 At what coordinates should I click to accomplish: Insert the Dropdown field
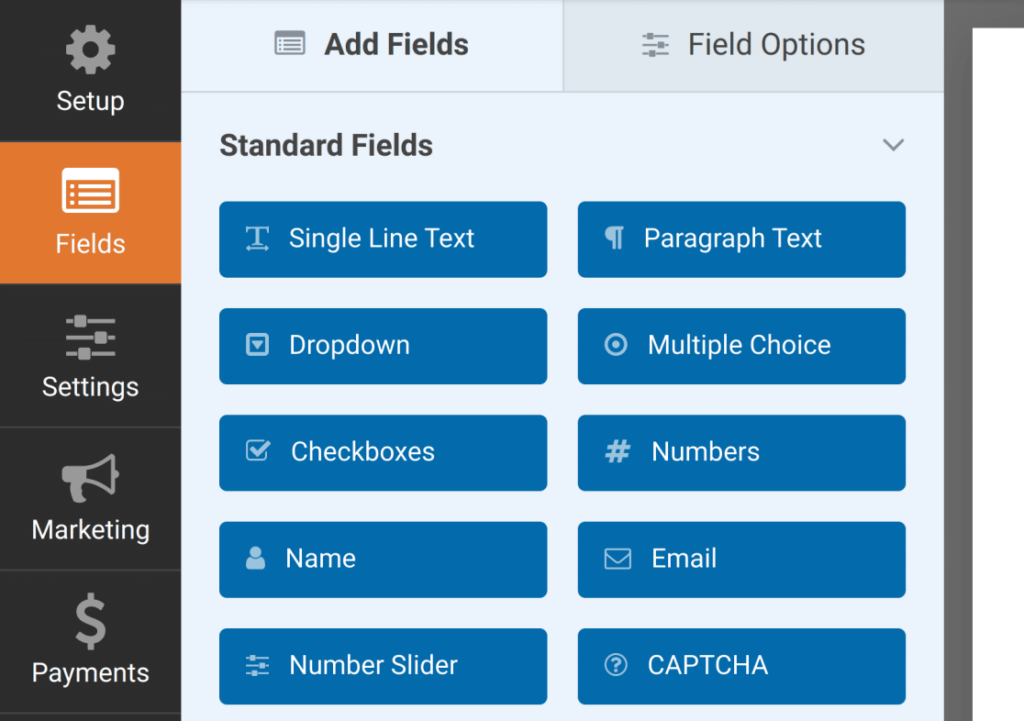(383, 346)
